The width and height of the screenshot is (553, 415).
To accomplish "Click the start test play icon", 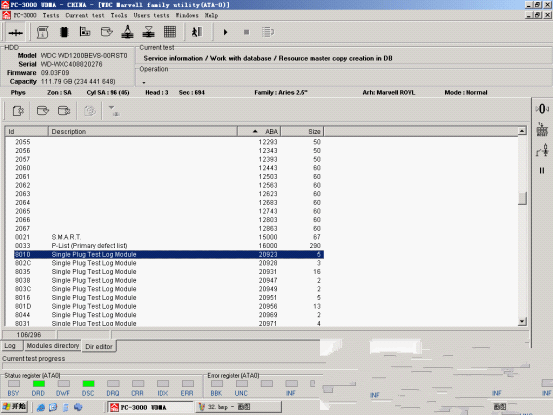I will coord(225,32).
